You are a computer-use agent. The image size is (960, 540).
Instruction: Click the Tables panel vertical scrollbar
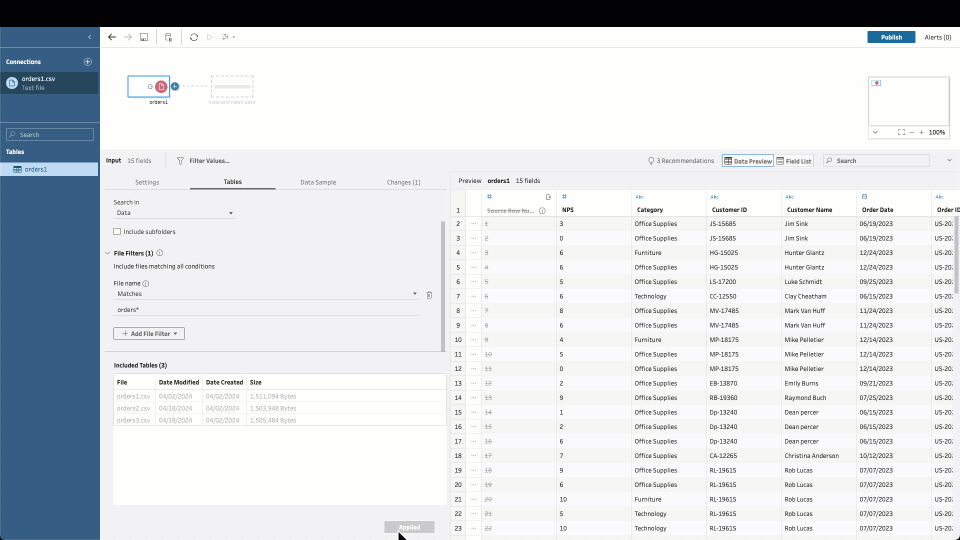click(443, 286)
